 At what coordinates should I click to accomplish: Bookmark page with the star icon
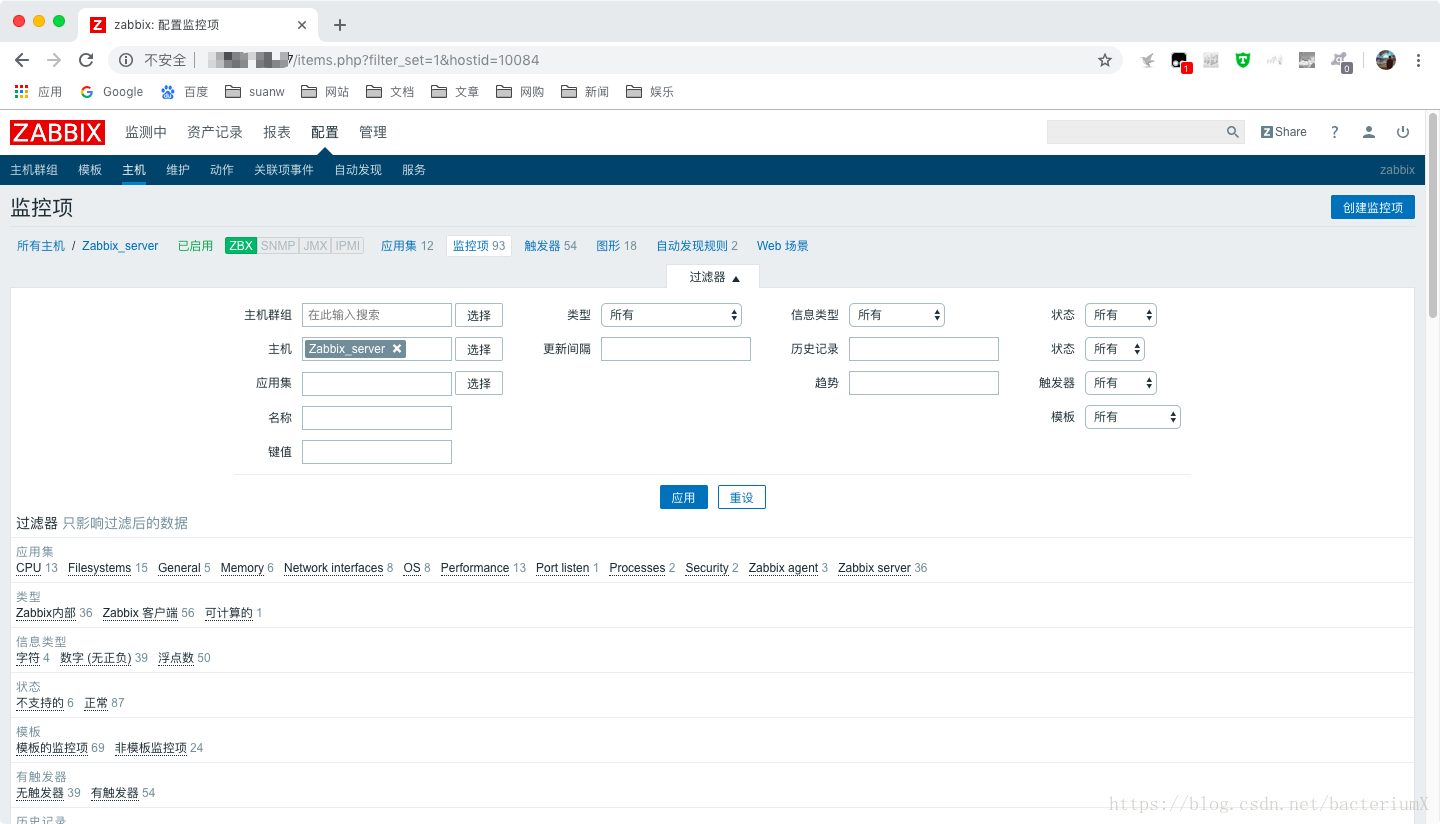point(1105,60)
